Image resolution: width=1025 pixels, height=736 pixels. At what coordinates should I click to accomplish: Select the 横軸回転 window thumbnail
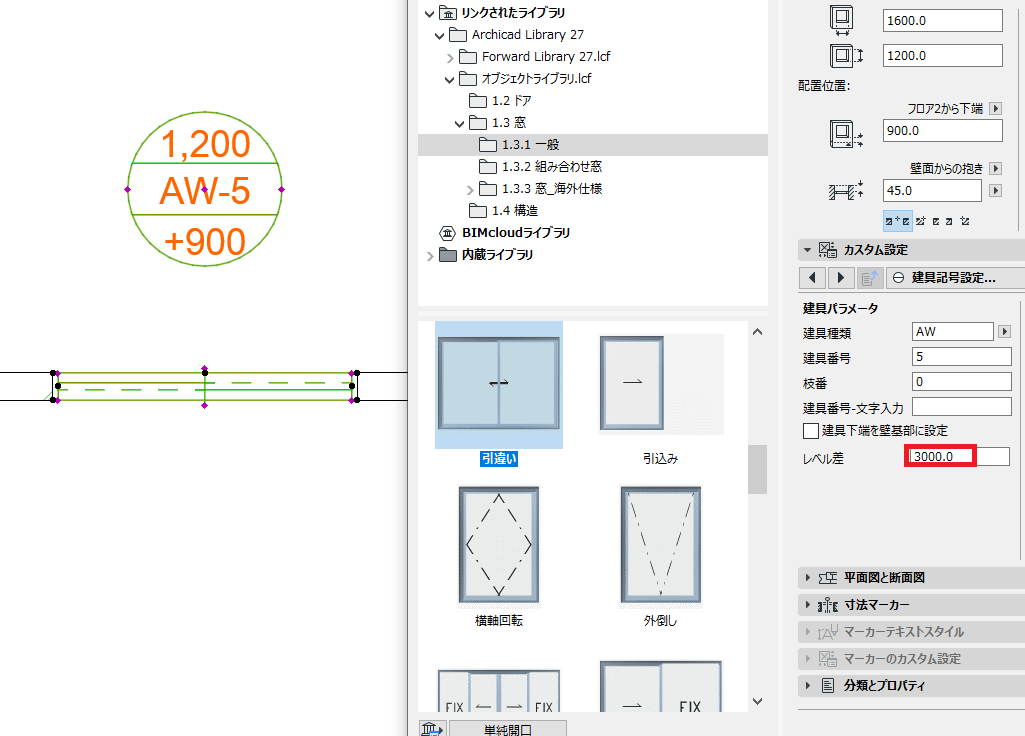point(499,545)
